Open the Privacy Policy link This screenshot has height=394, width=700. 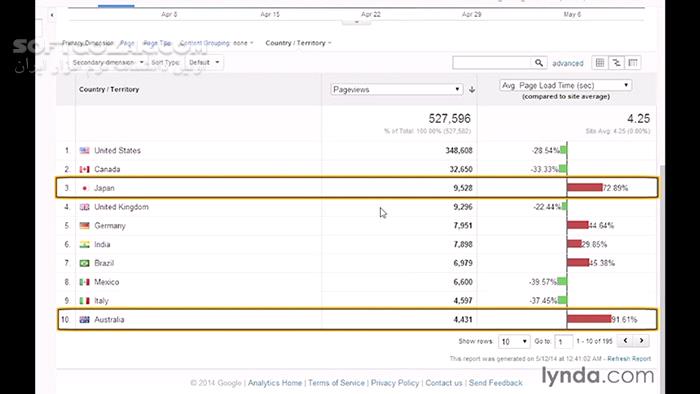tap(395, 383)
